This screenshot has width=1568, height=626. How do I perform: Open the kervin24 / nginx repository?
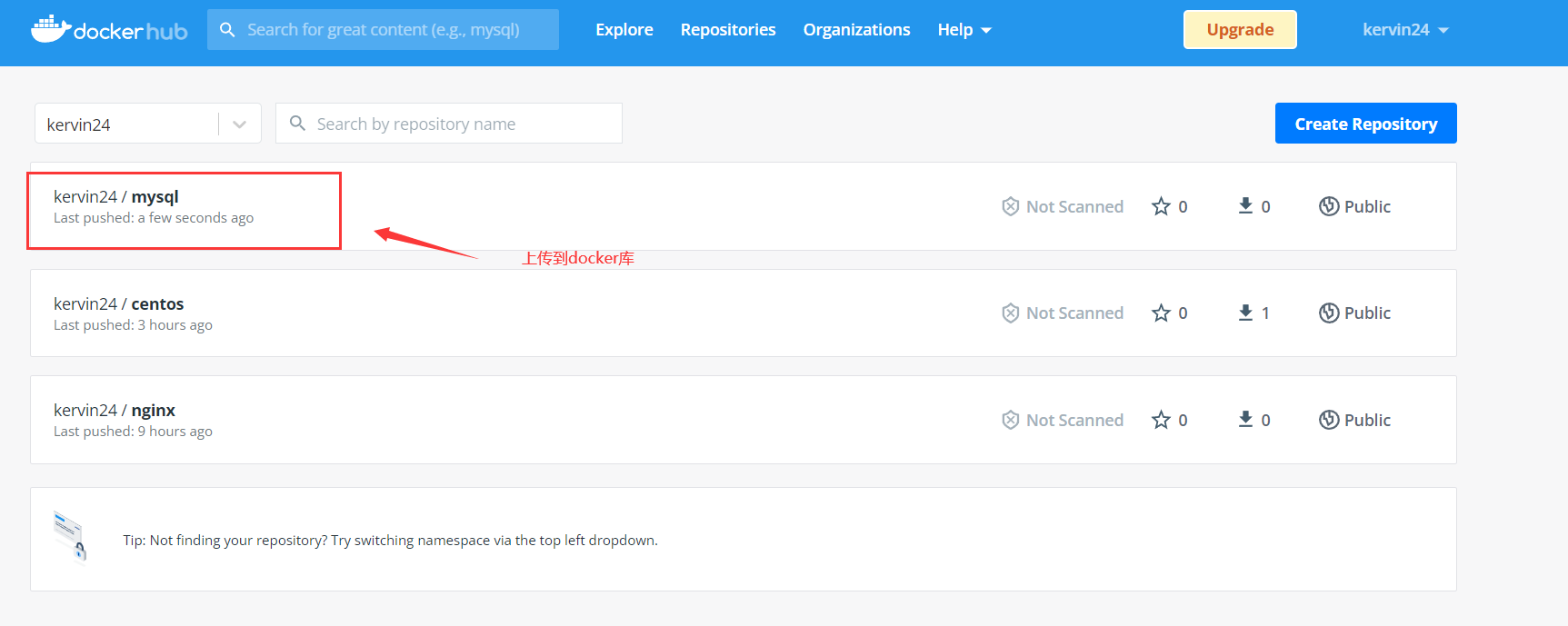(x=115, y=411)
